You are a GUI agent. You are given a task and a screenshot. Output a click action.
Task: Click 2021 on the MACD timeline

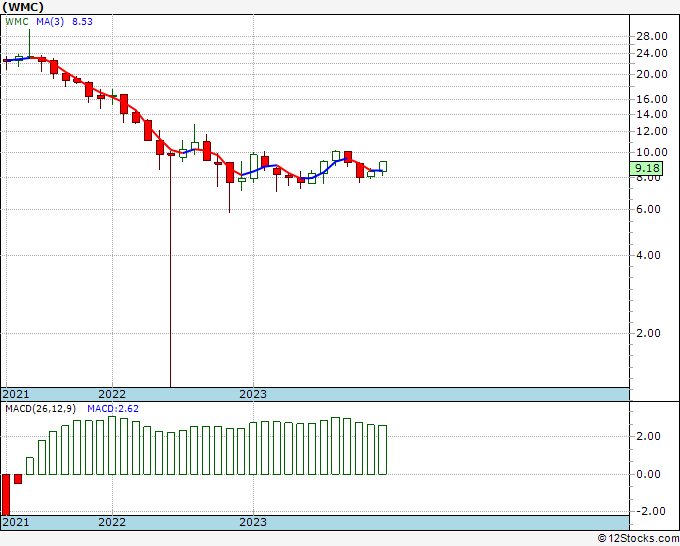click(16, 522)
